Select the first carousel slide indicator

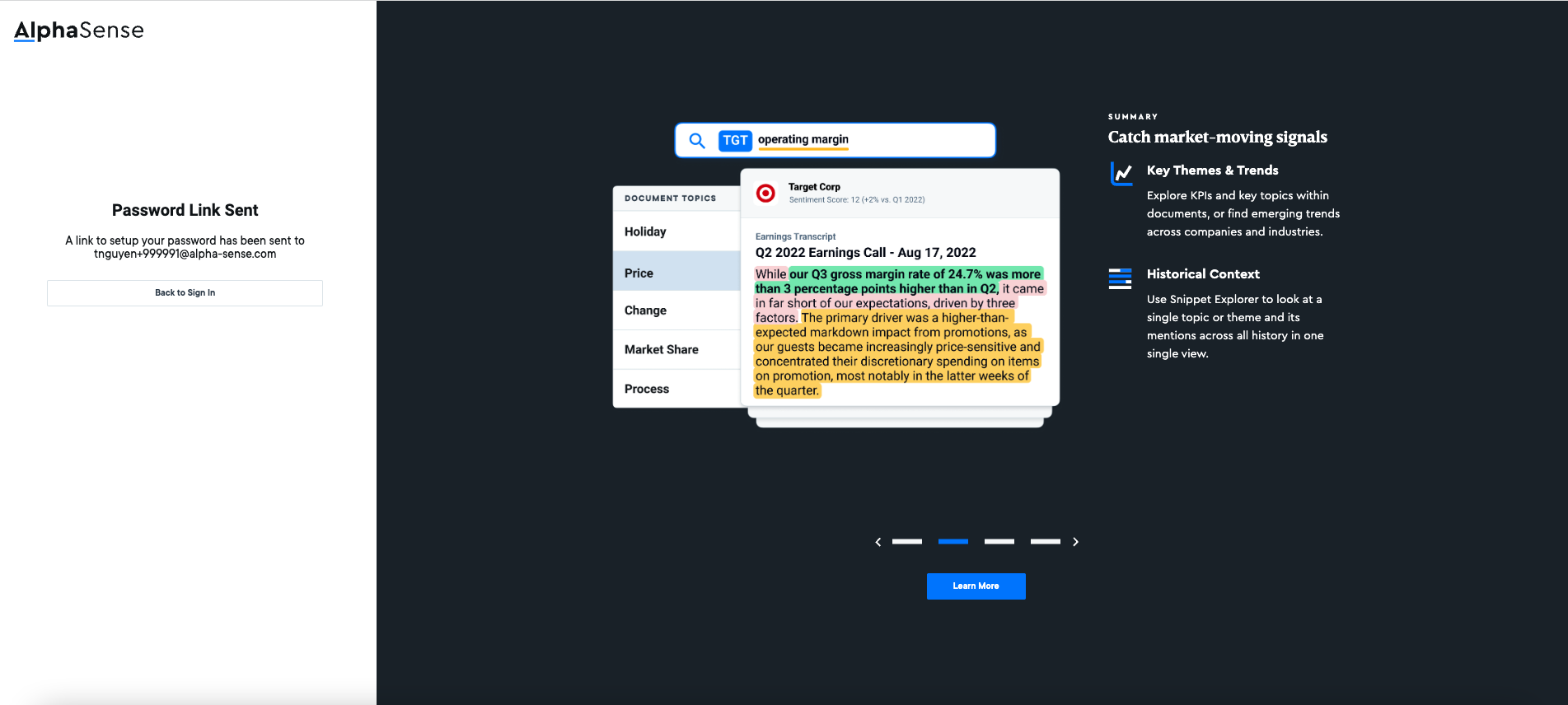coord(907,541)
